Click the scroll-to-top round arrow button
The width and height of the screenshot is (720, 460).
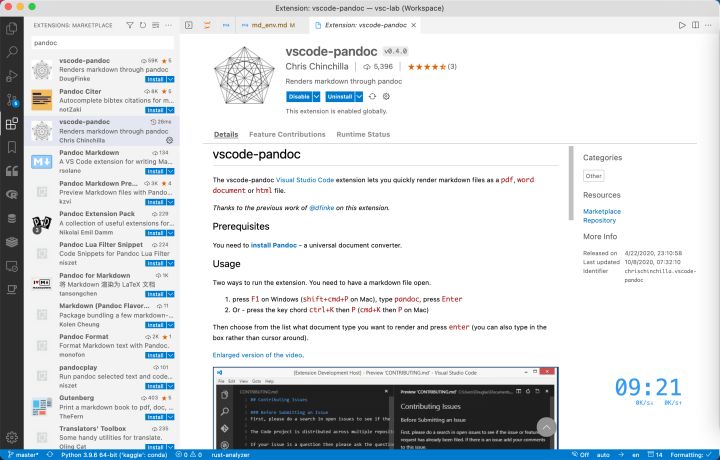tap(546, 427)
